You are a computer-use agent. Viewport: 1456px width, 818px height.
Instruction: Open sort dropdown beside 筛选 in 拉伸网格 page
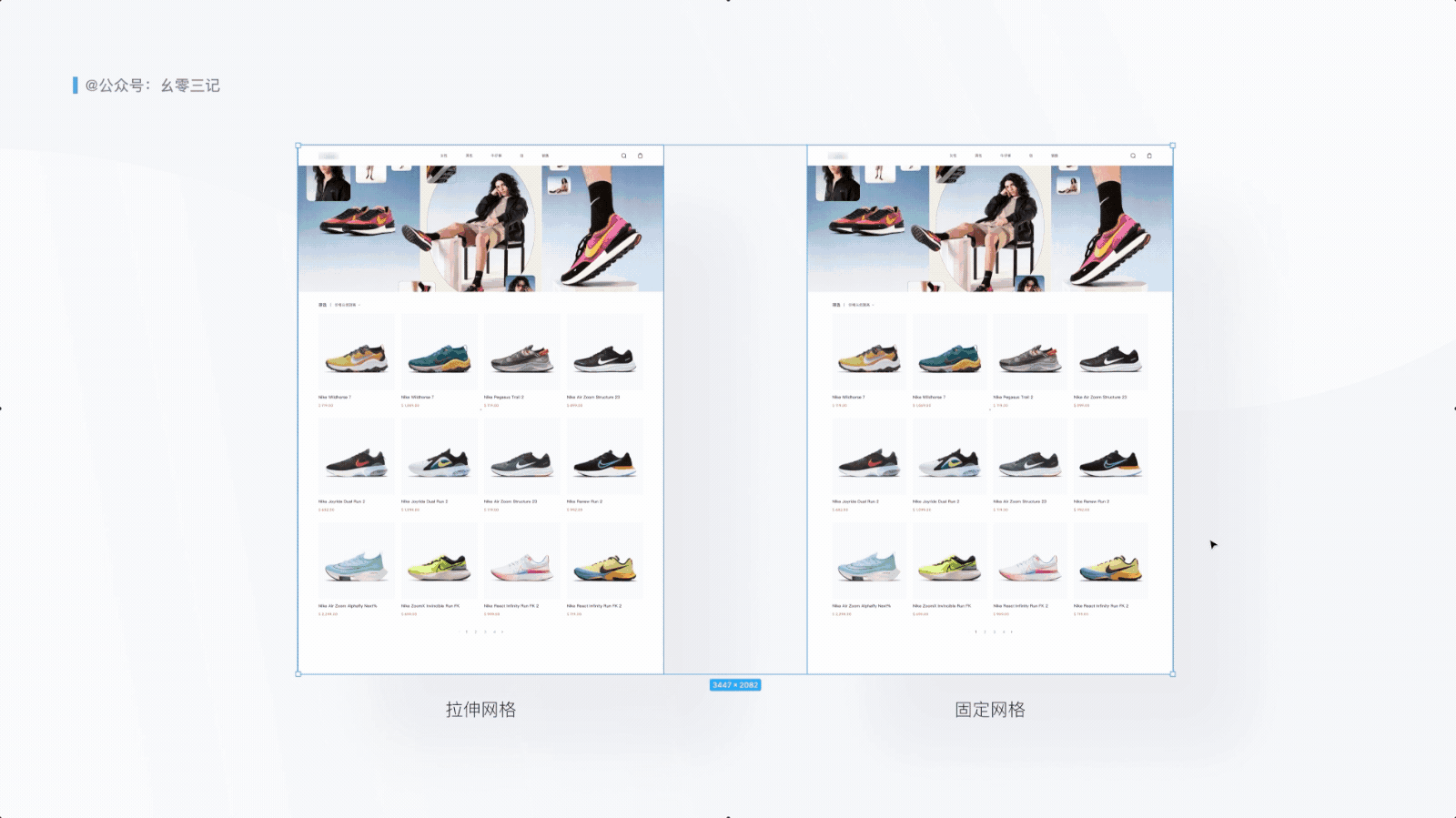click(x=348, y=305)
